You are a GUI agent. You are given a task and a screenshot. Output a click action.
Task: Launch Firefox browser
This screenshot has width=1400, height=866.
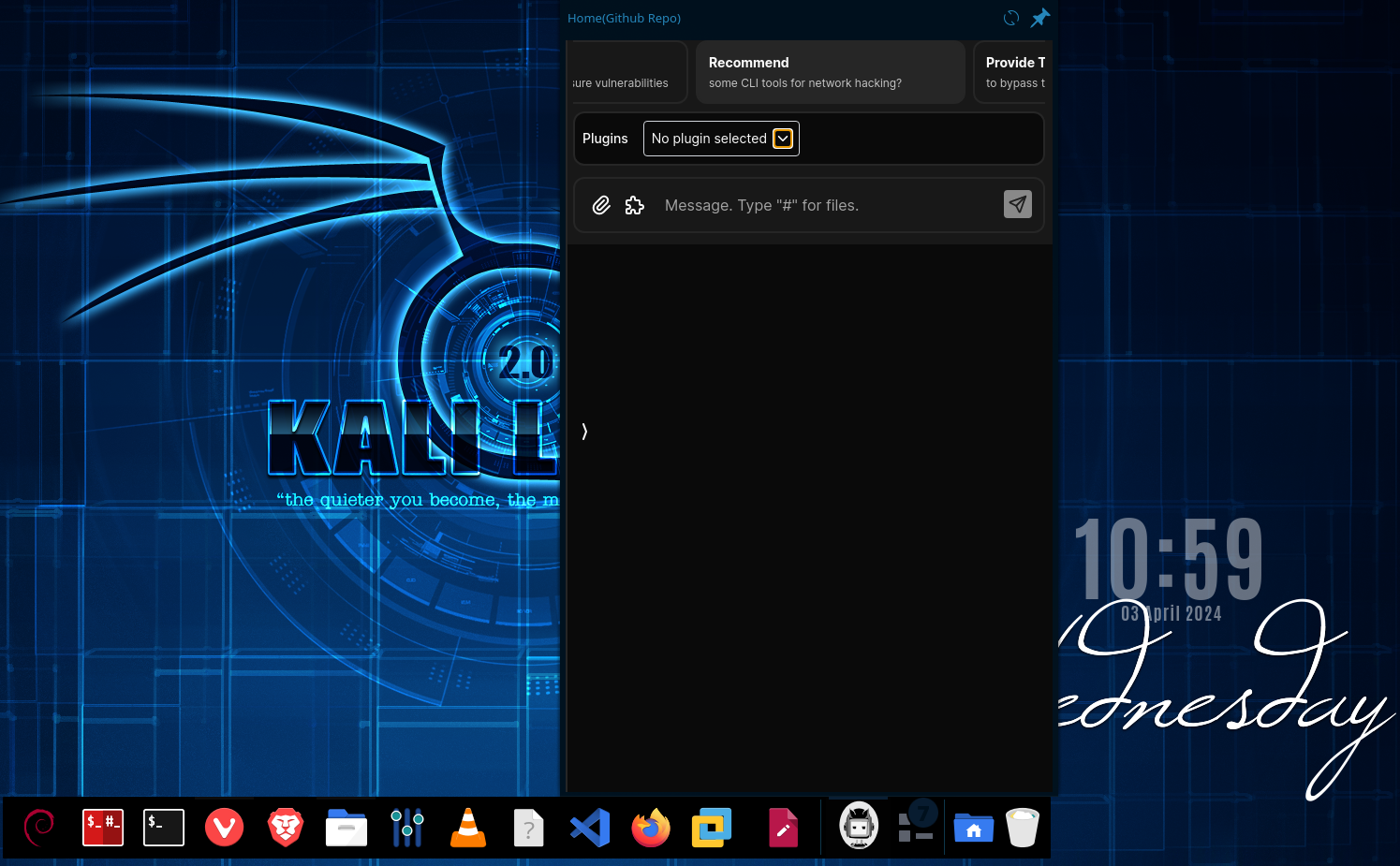click(651, 828)
